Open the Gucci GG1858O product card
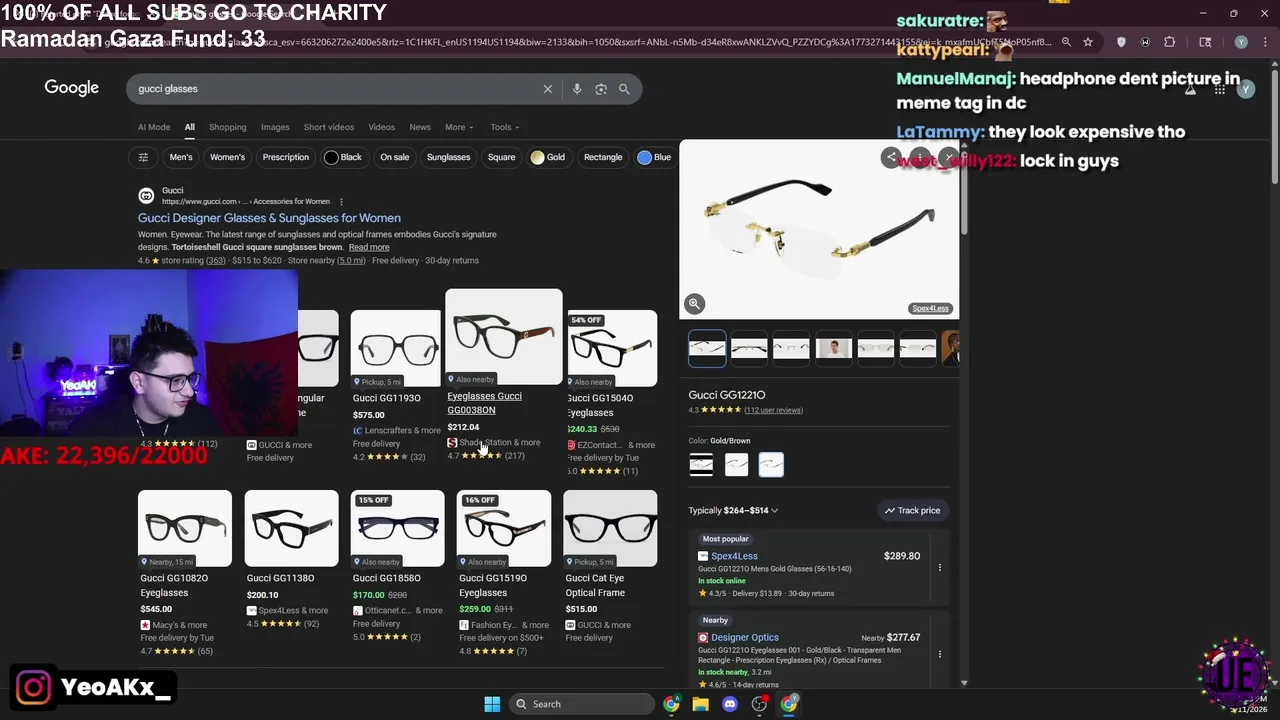 pos(397,567)
